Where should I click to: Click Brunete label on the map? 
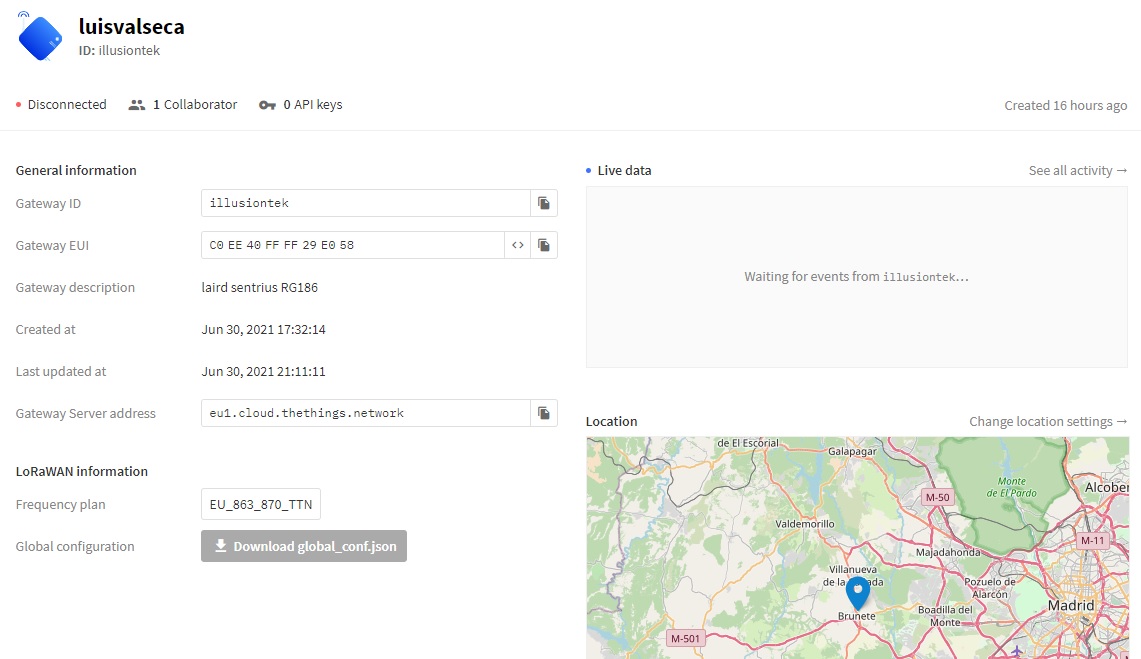(x=856, y=616)
